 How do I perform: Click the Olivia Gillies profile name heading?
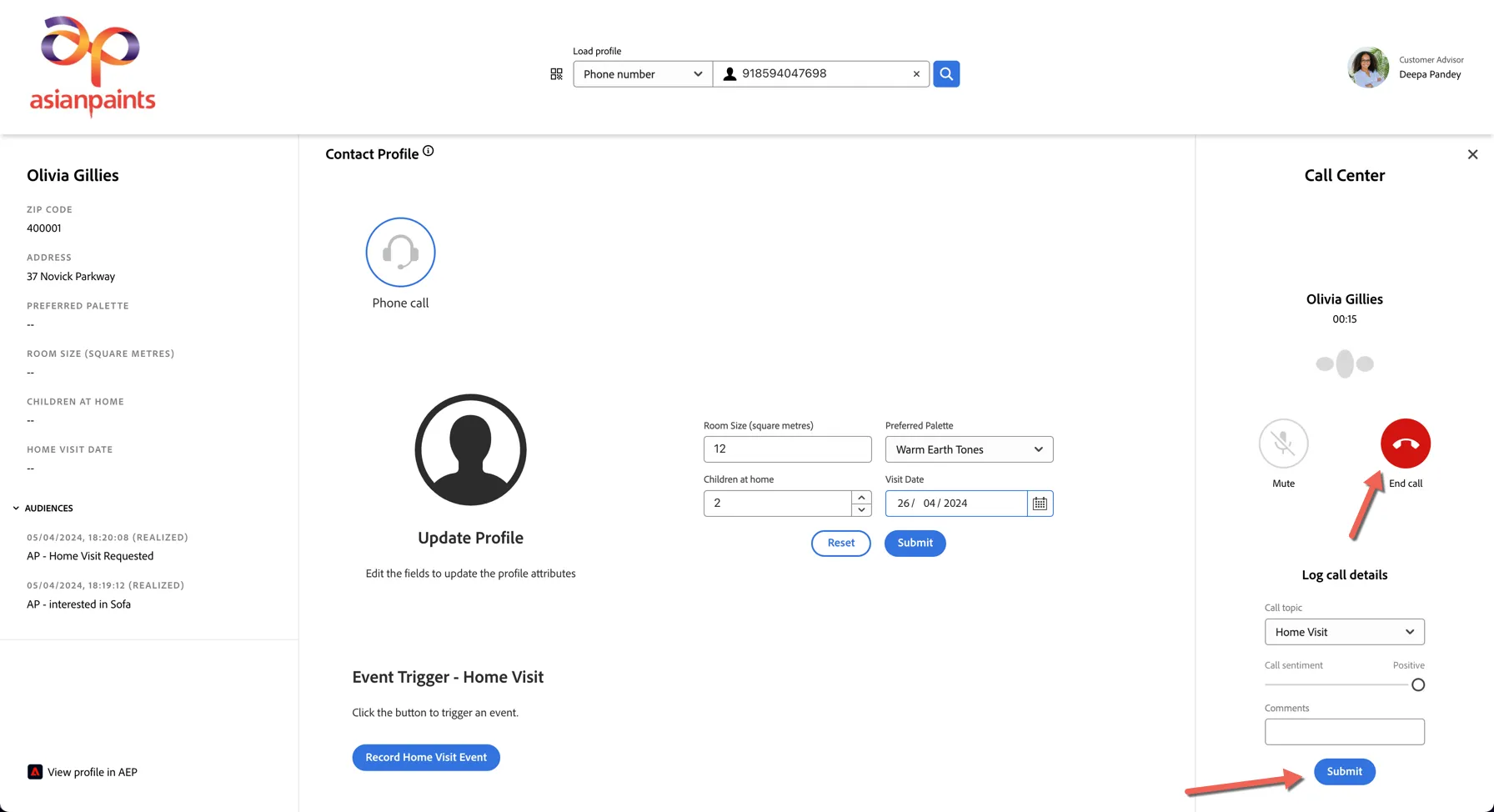coord(73,176)
